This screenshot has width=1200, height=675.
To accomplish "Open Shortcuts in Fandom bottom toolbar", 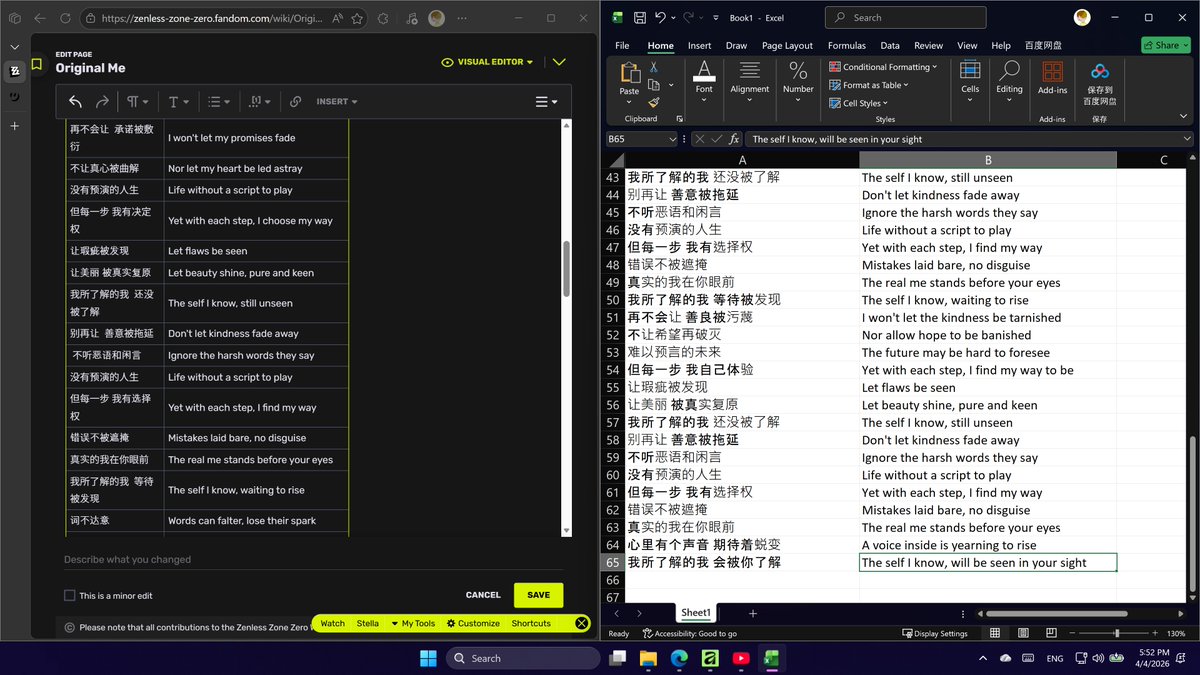I will 531,623.
